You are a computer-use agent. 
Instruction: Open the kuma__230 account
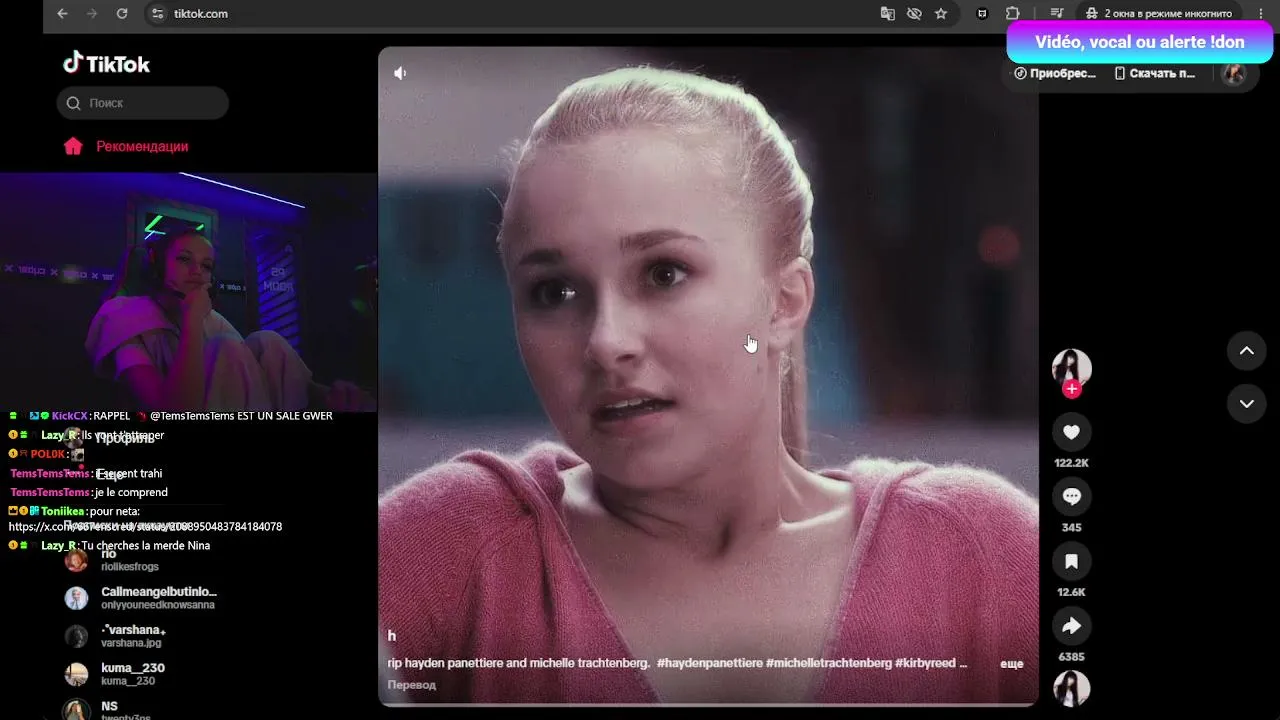[x=133, y=674]
